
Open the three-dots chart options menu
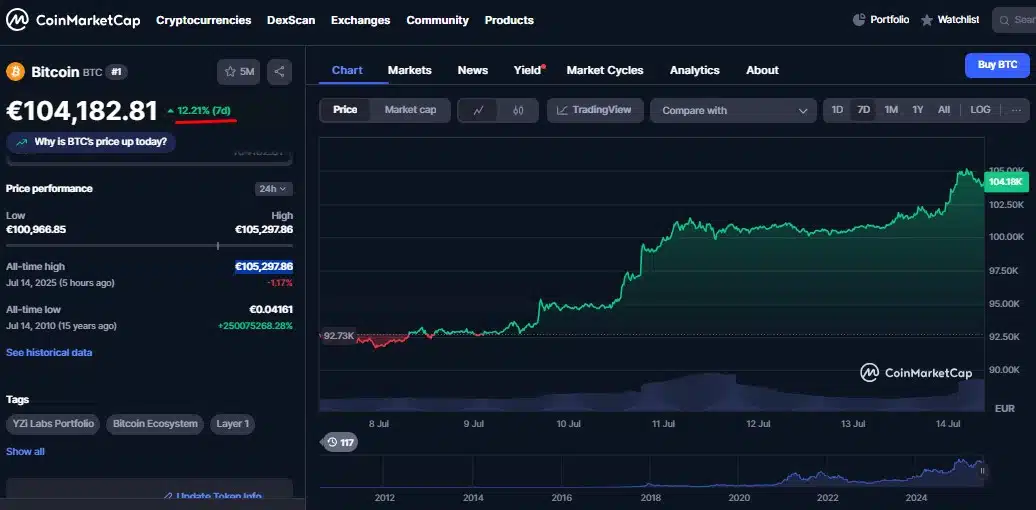coord(1016,110)
